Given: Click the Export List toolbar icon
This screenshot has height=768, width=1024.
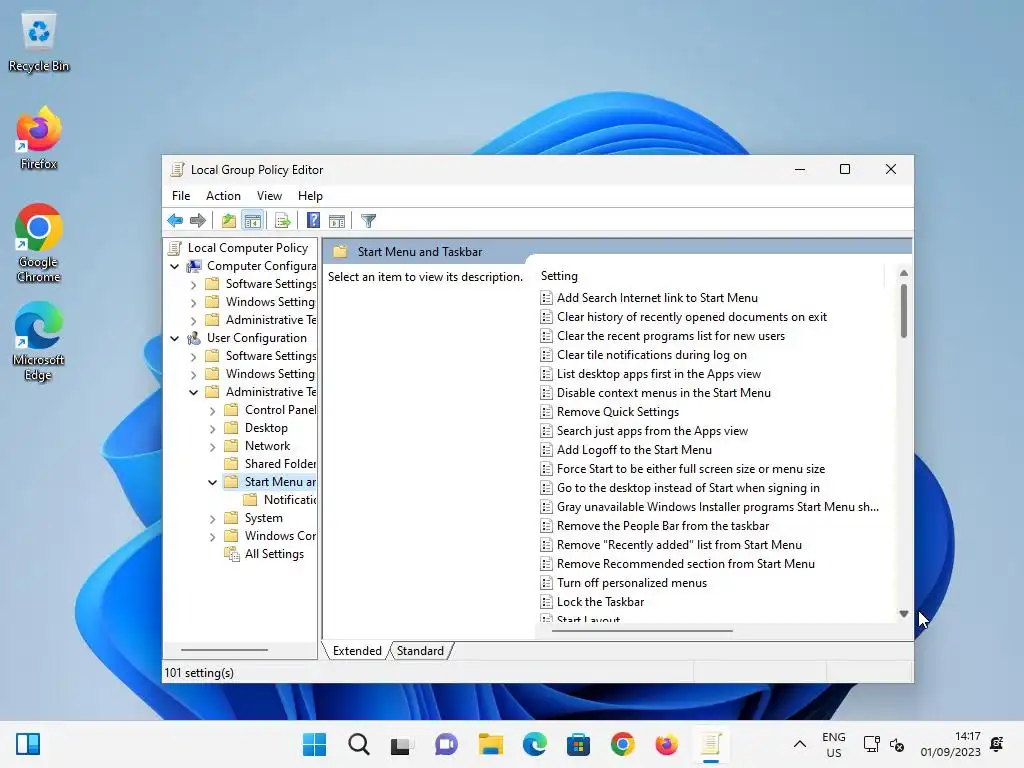Looking at the screenshot, I should tap(283, 221).
